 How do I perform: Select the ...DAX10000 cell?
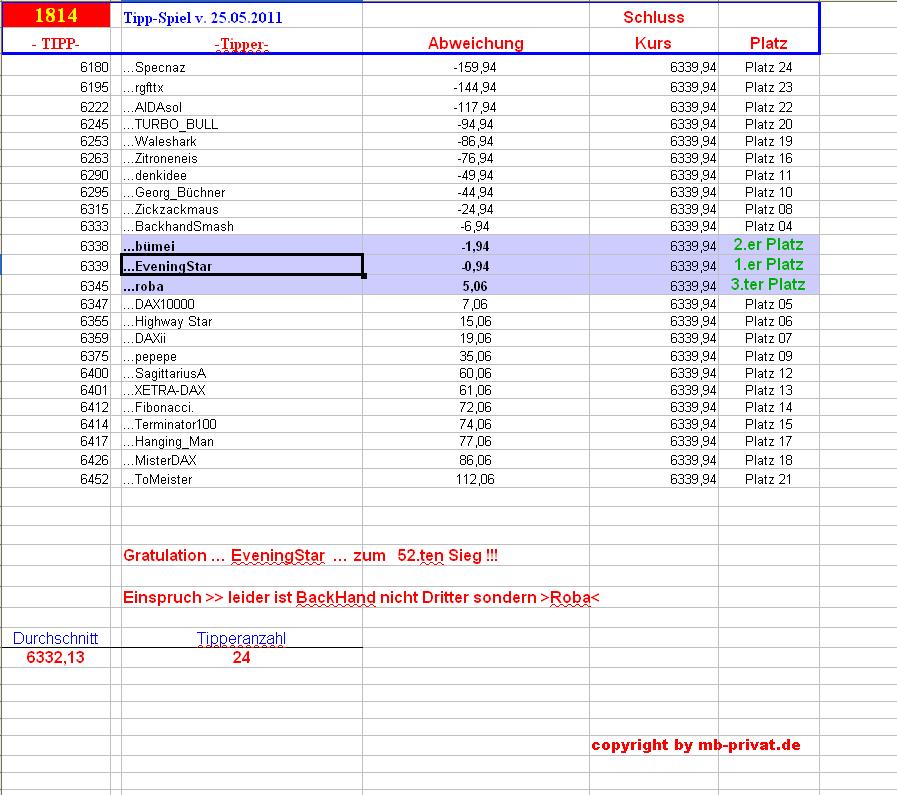click(241, 304)
